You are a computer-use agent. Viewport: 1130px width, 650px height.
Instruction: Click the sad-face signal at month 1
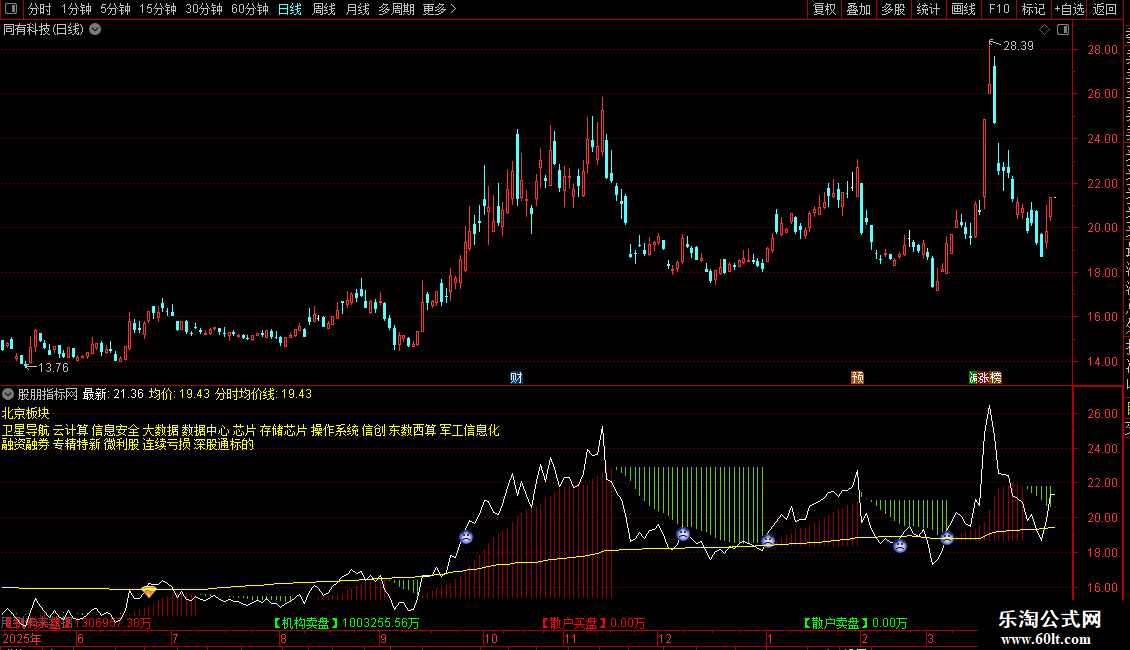(x=768, y=540)
